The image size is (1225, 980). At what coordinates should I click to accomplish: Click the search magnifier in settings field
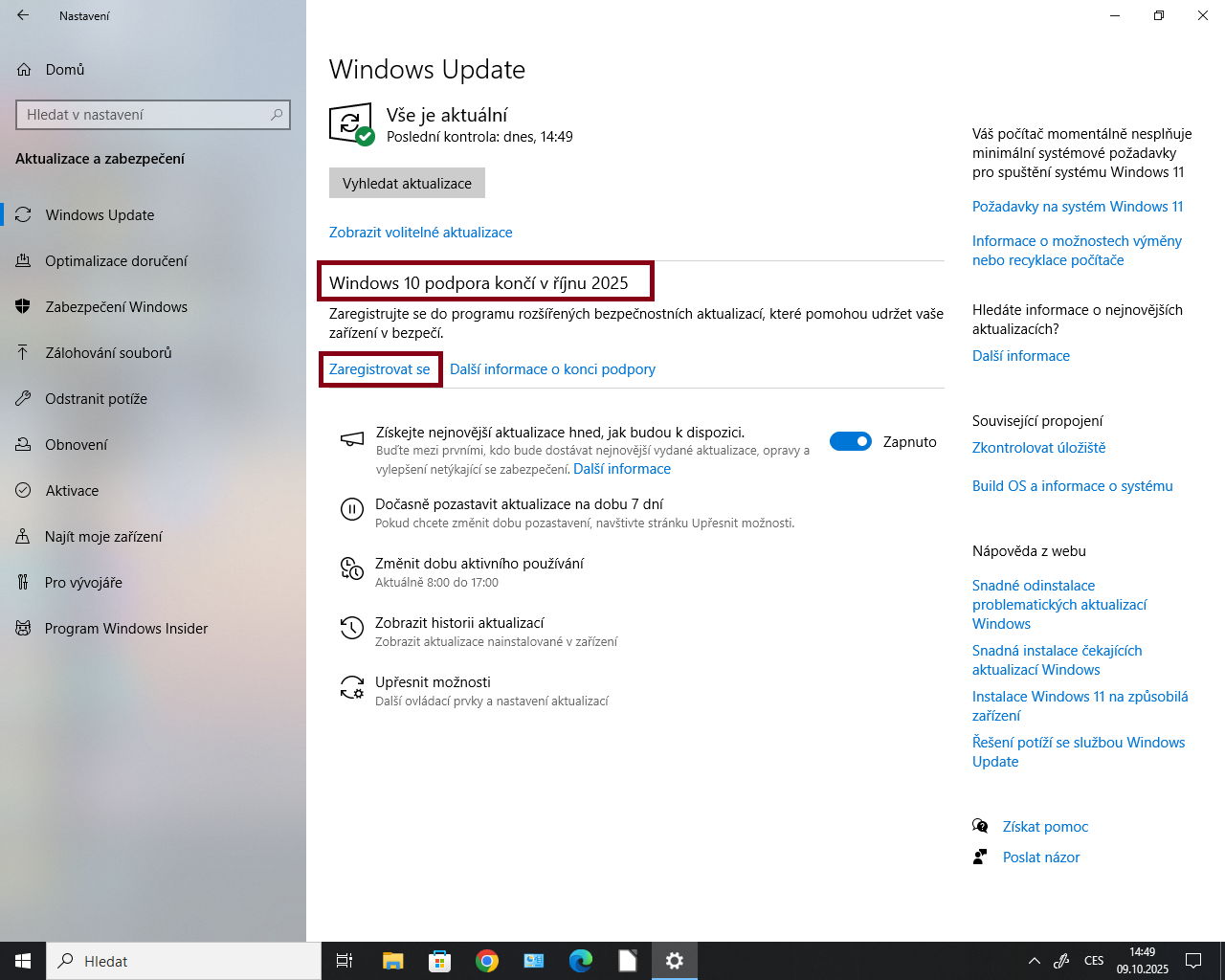point(277,115)
